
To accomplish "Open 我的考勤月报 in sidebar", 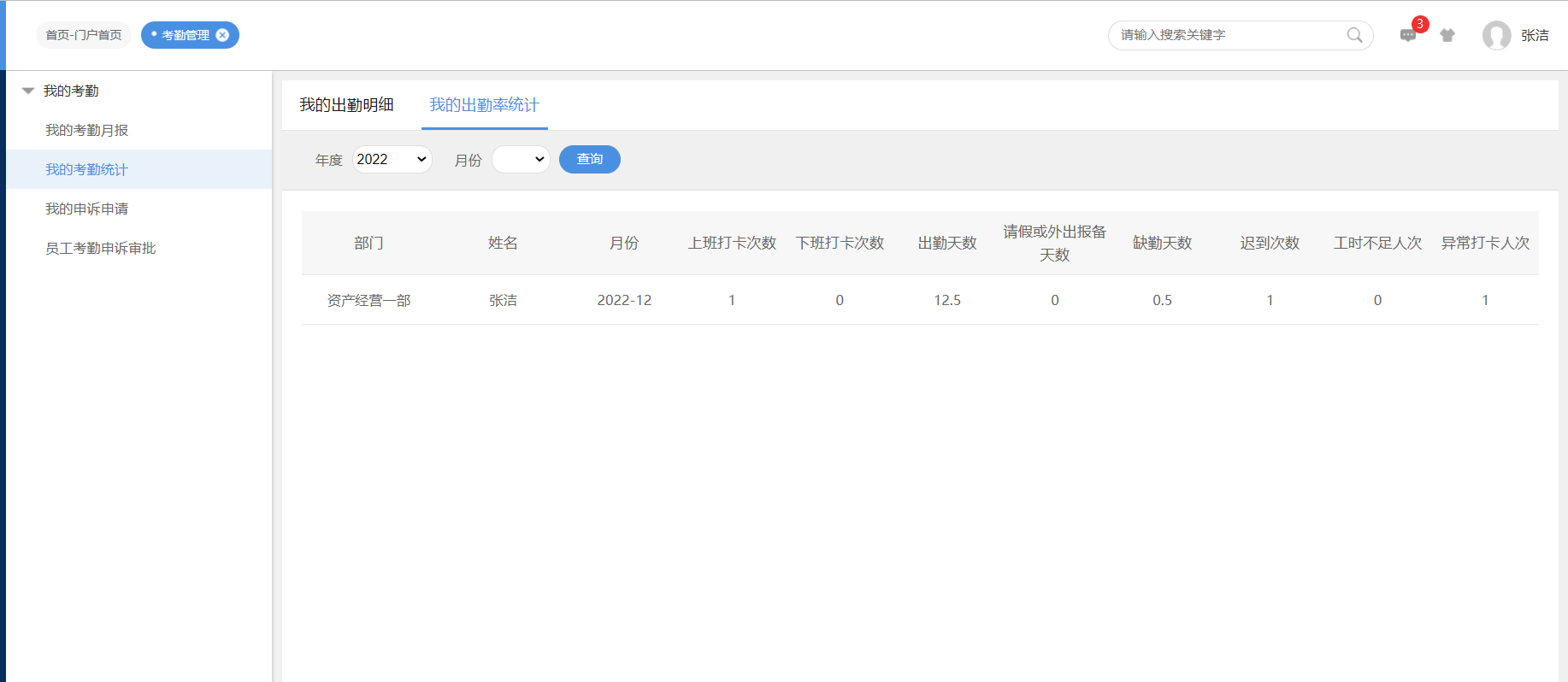I will 86,130.
